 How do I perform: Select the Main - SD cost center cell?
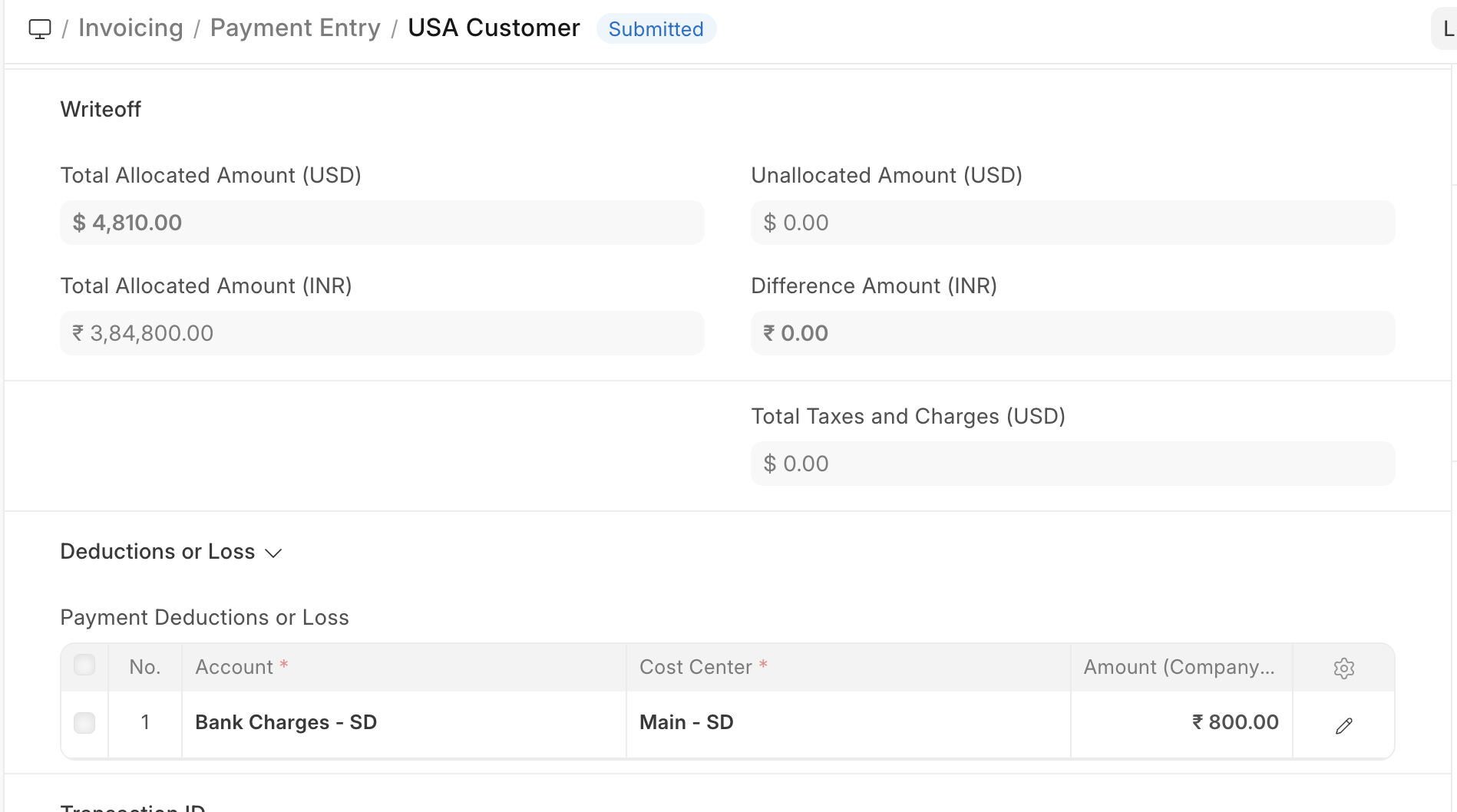pyautogui.click(x=847, y=722)
